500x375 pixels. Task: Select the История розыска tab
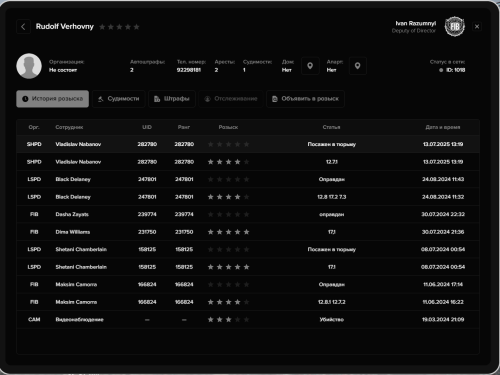point(53,99)
